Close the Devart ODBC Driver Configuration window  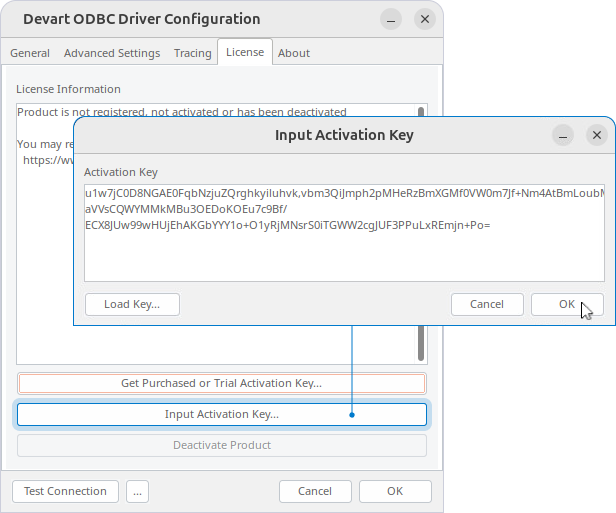pyautogui.click(x=425, y=19)
